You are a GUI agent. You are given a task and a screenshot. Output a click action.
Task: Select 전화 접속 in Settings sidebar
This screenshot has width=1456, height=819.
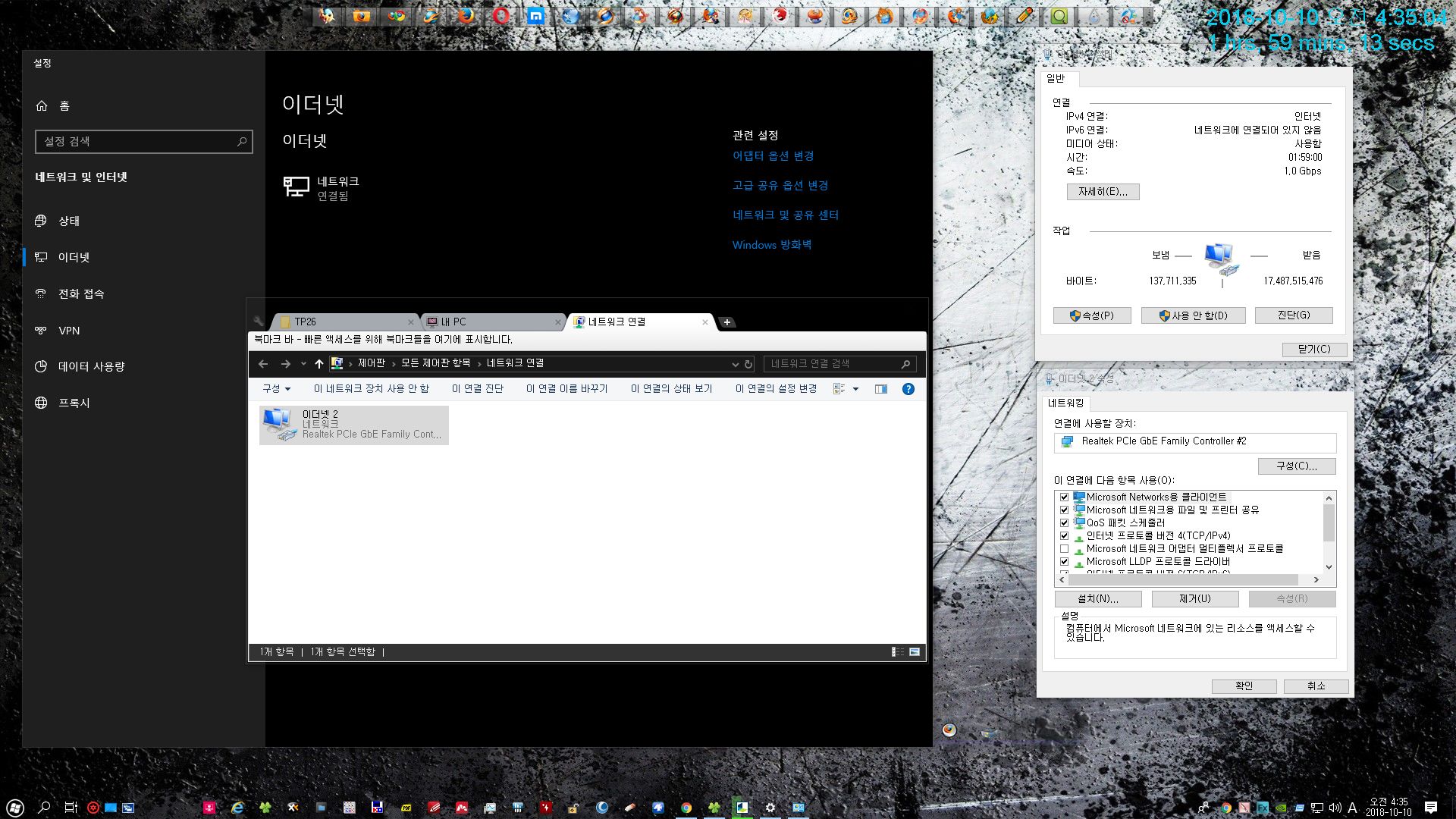(143, 293)
